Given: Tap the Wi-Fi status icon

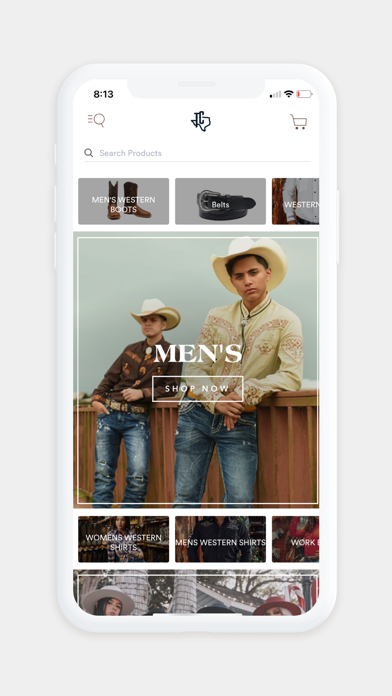Looking at the screenshot, I should tap(289, 94).
